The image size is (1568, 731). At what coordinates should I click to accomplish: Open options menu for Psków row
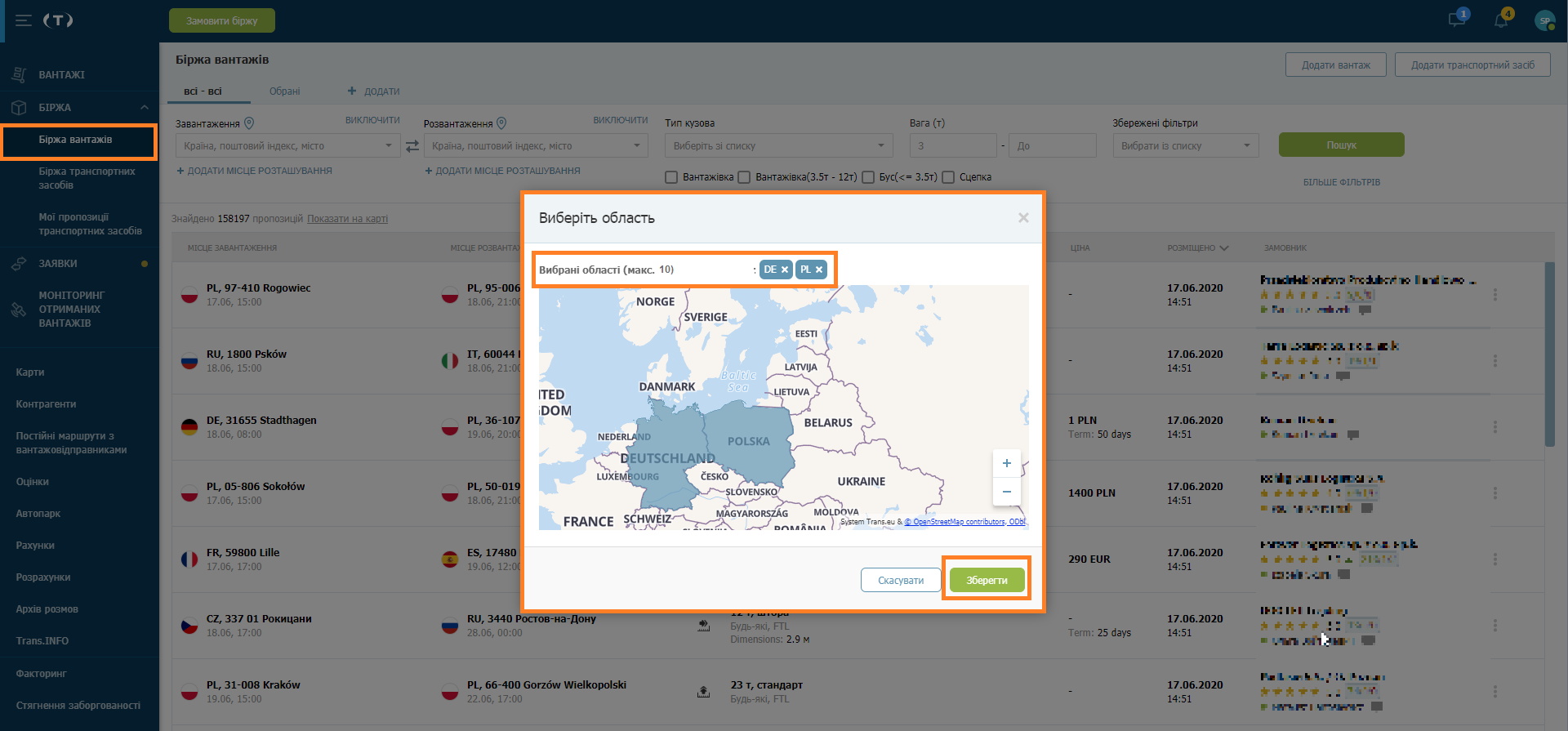coord(1495,361)
